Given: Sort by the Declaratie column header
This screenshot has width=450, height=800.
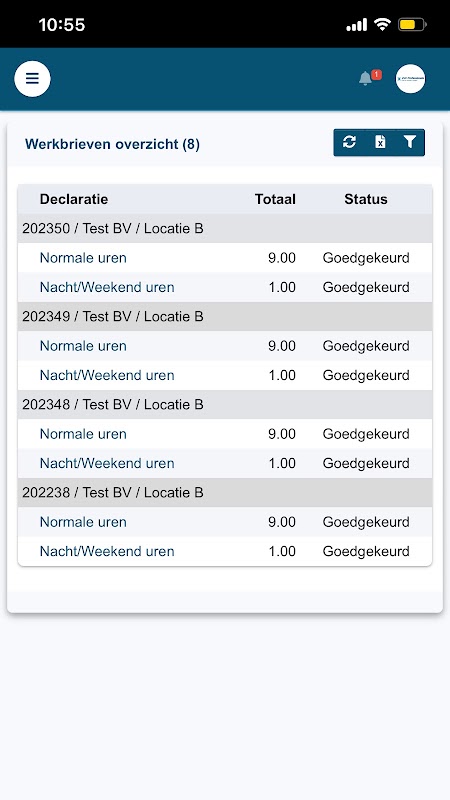Looking at the screenshot, I should 74,199.
